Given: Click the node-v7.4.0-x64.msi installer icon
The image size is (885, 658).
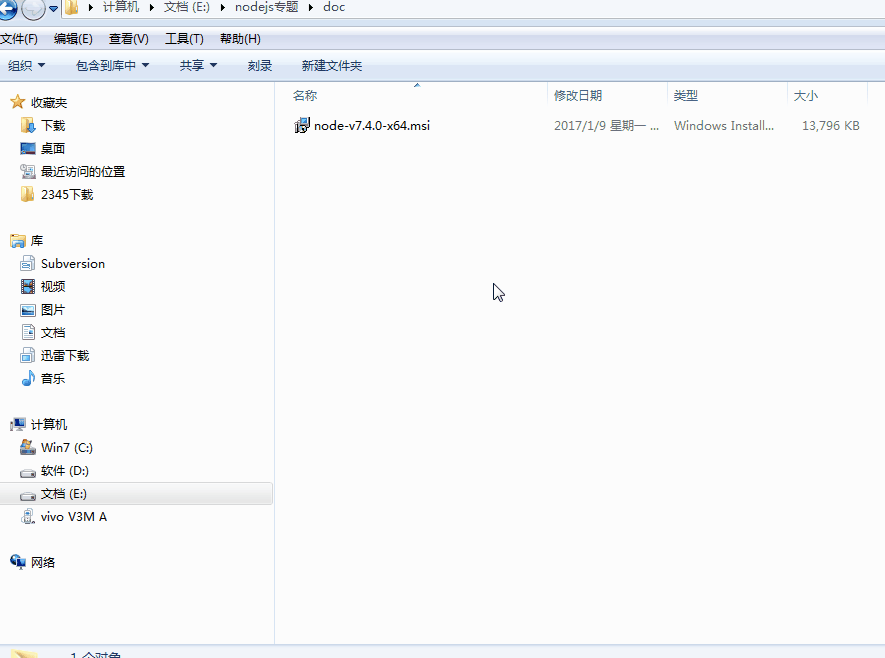Looking at the screenshot, I should click(302, 125).
